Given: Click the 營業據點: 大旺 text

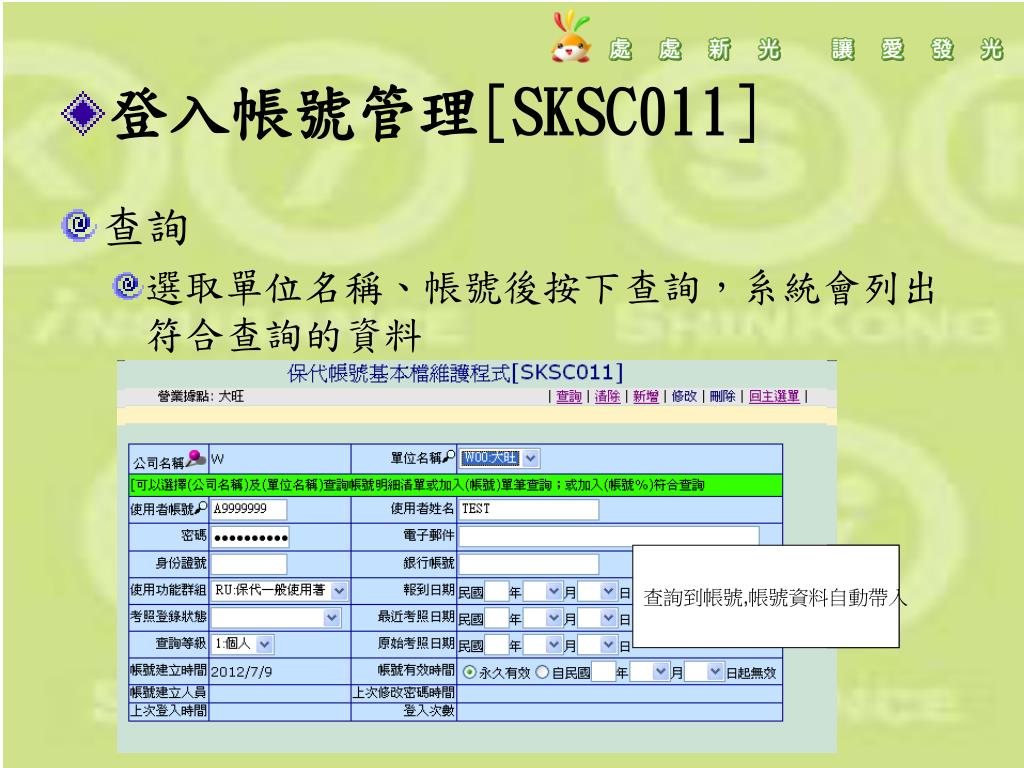Looking at the screenshot, I should 200,396.
